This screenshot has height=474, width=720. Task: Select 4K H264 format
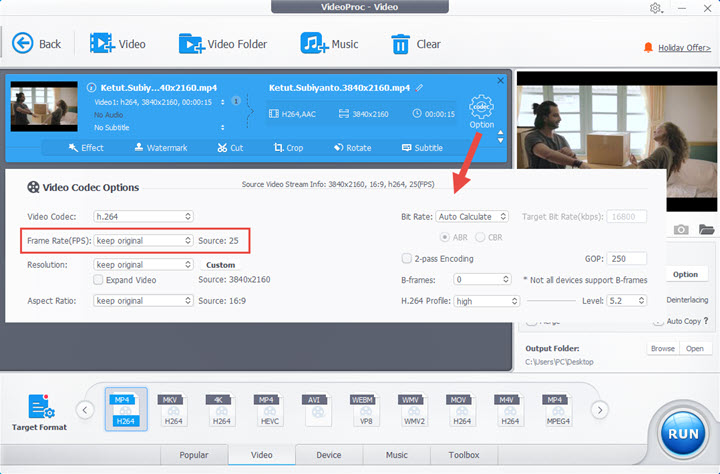coord(221,409)
